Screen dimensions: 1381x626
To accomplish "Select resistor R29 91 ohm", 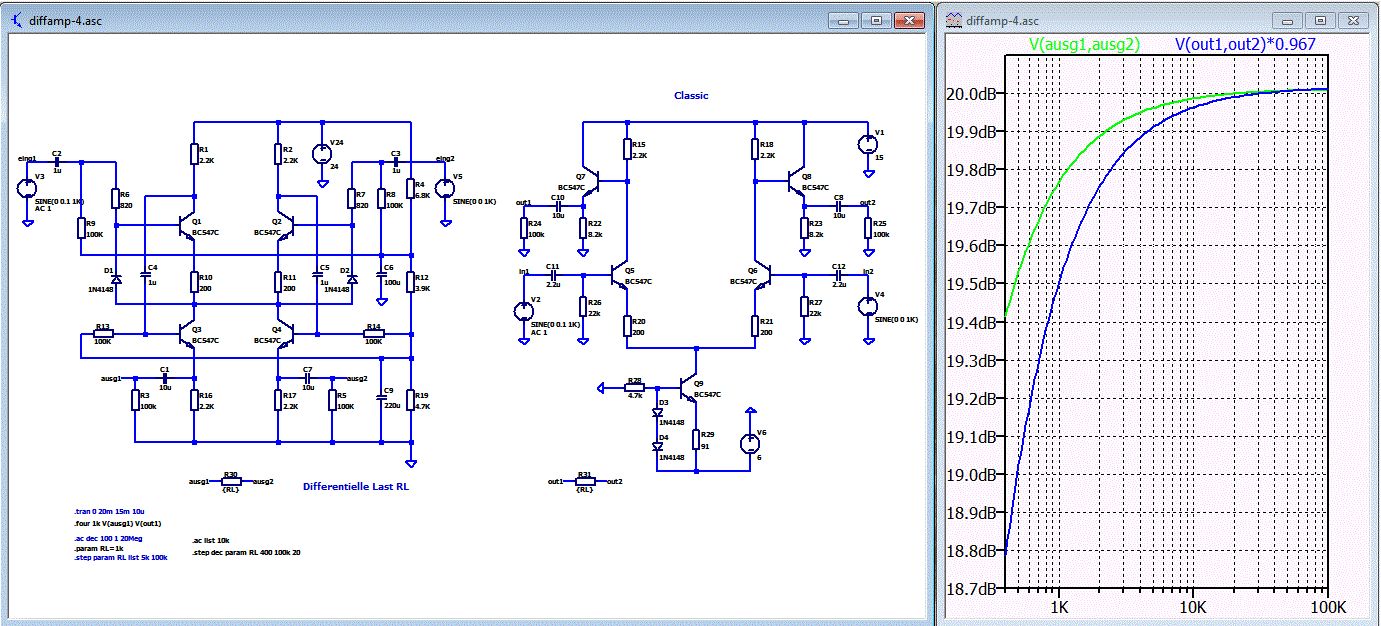I will coord(695,441).
